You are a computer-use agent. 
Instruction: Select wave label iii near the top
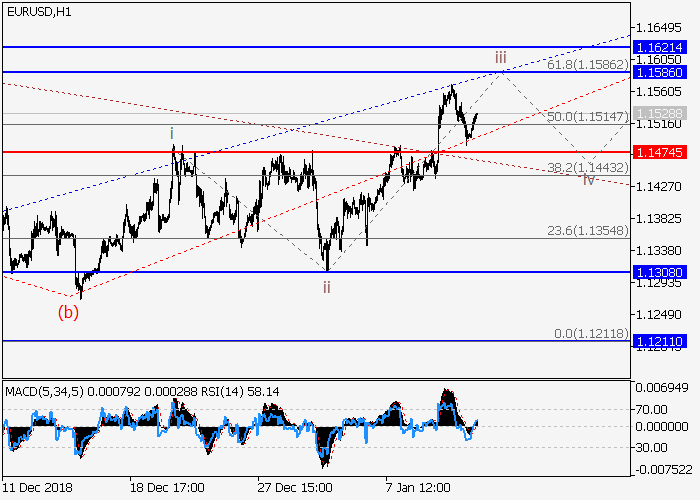(501, 58)
